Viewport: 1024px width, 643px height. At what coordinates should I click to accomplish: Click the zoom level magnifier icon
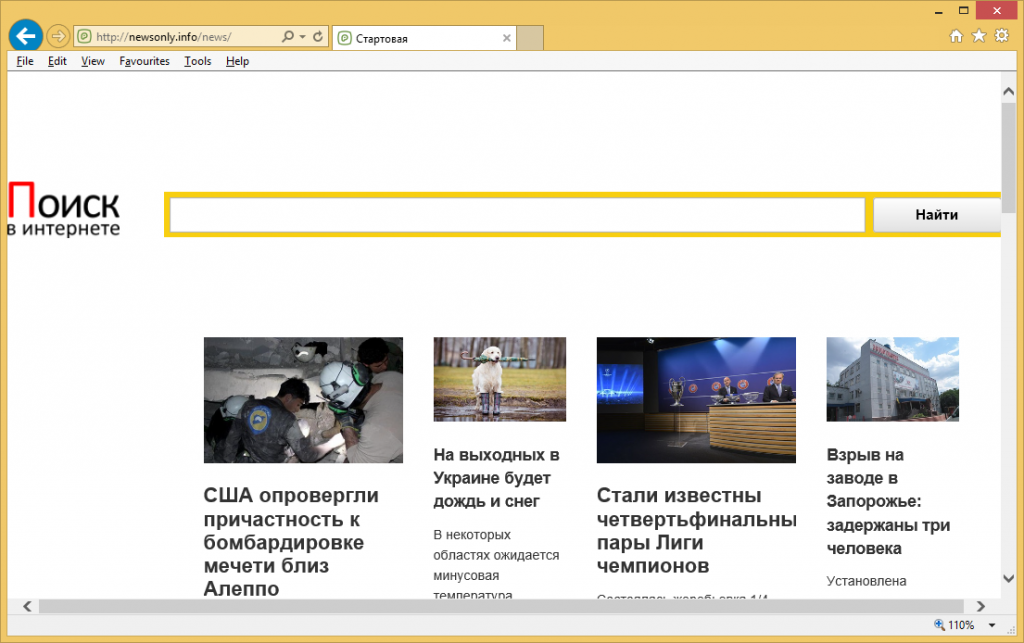pos(938,625)
